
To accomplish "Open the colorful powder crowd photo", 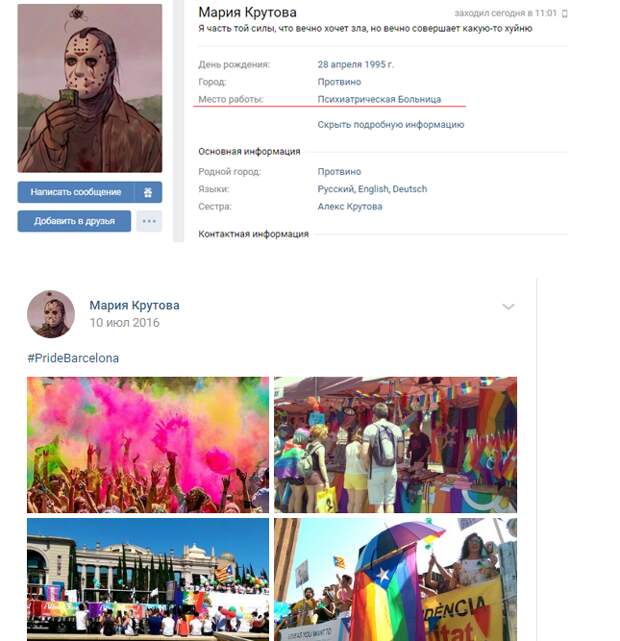I will coord(148,445).
